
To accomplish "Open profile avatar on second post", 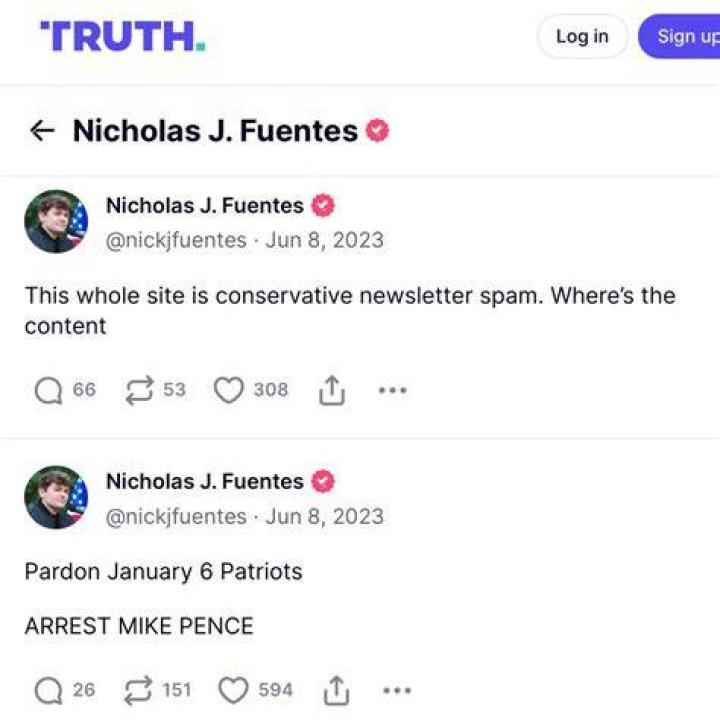I will 56,497.
